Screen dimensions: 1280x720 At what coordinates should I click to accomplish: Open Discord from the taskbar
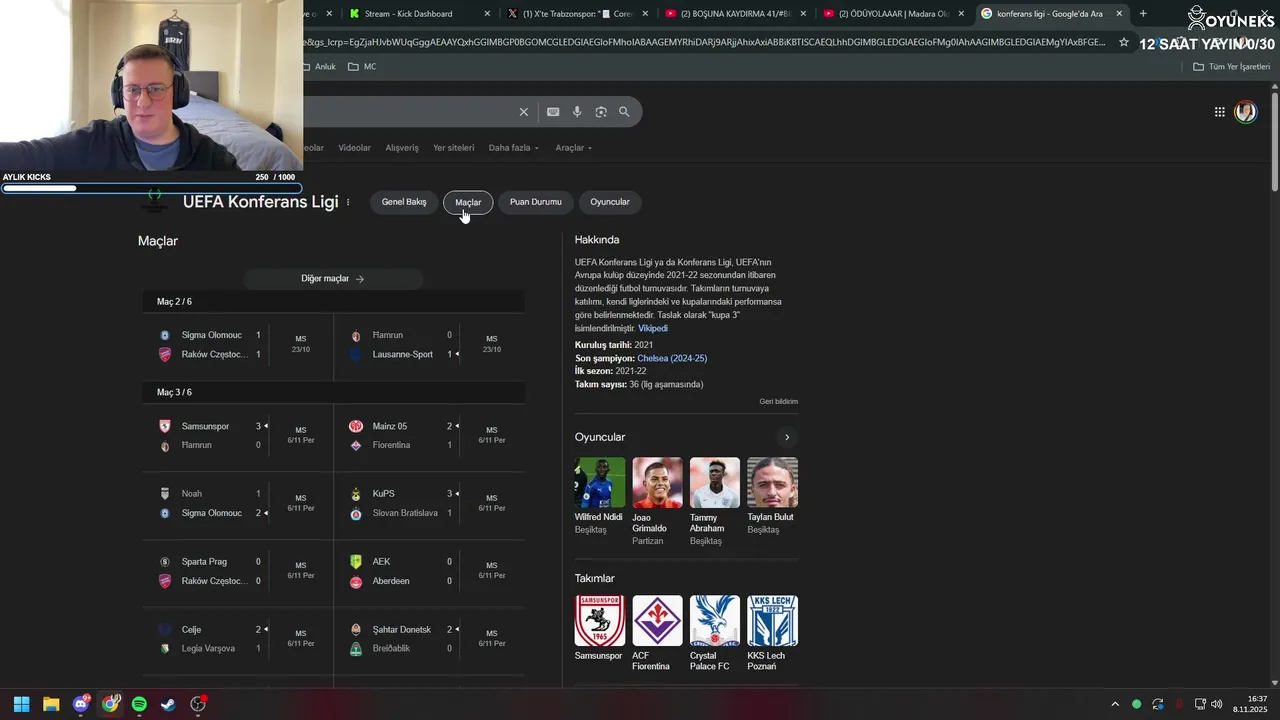[x=81, y=704]
